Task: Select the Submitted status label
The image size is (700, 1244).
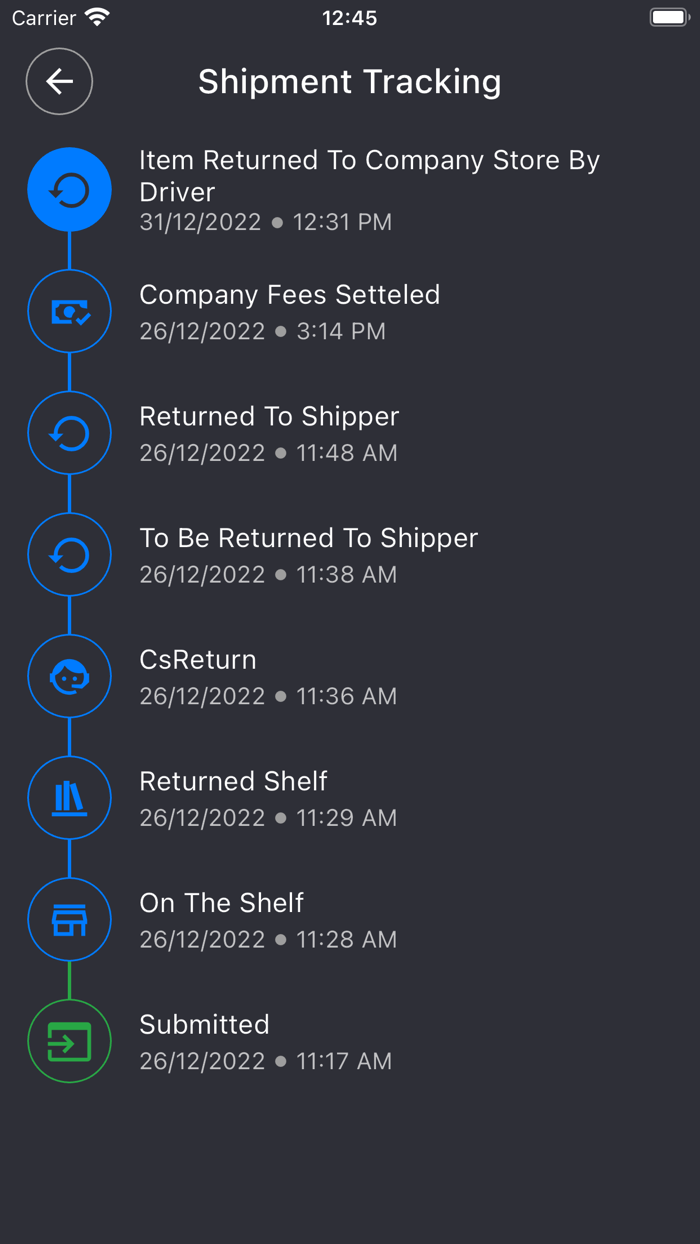Action: 205,1025
